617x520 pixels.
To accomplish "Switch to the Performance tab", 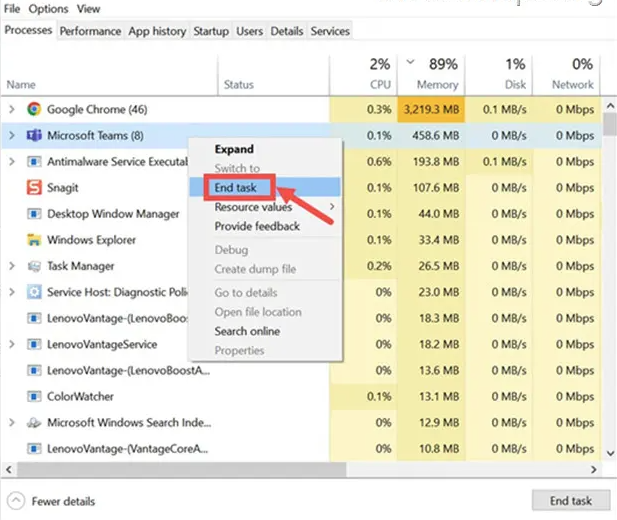I will [x=90, y=31].
